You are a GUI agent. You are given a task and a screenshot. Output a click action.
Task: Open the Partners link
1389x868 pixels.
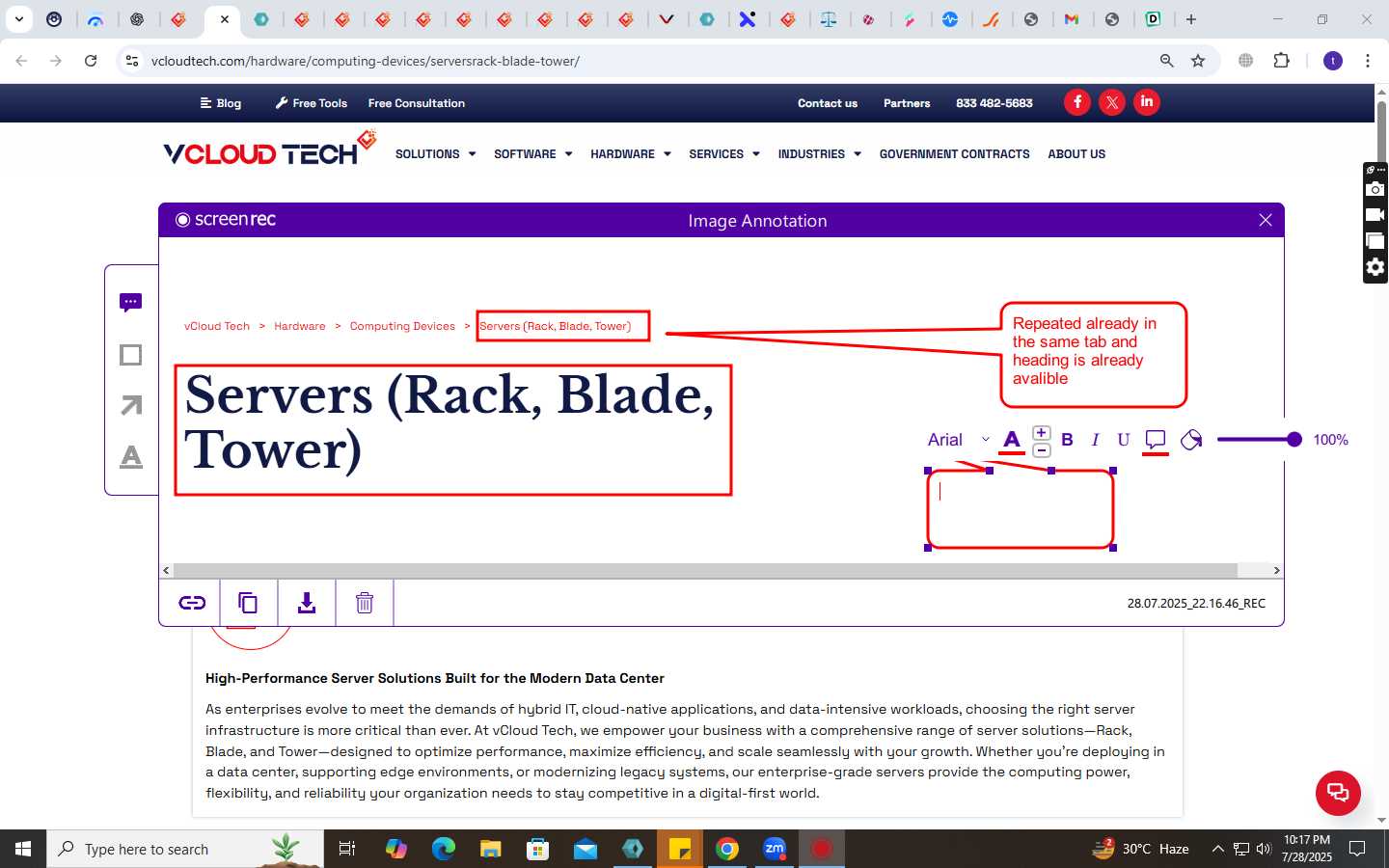(907, 103)
